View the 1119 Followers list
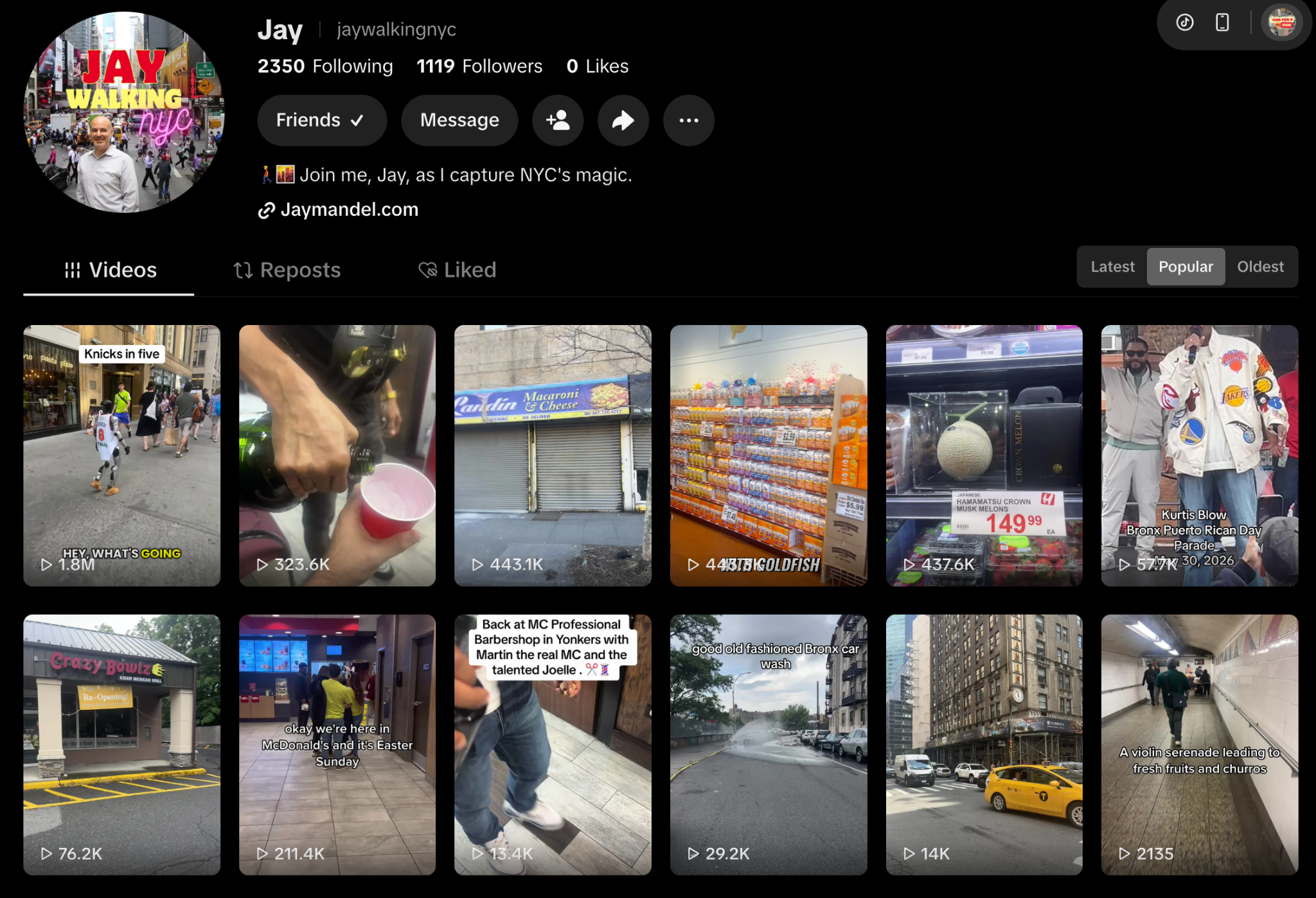This screenshot has width=1316, height=898. pos(479,66)
